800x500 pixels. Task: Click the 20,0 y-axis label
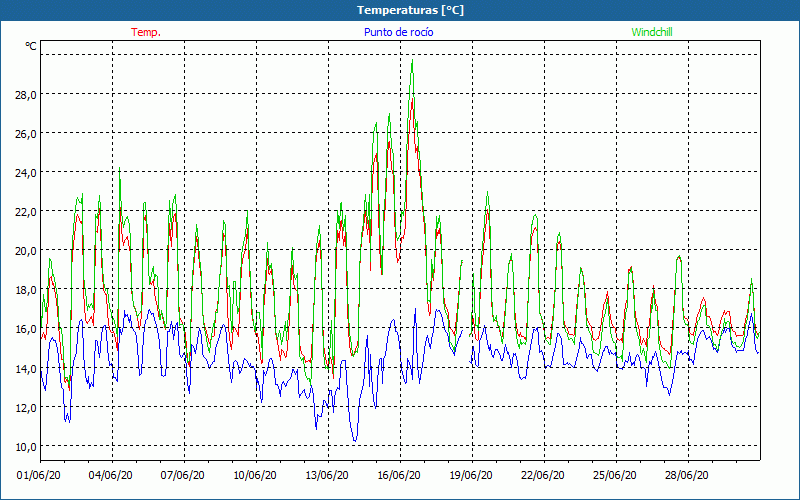pos(24,250)
